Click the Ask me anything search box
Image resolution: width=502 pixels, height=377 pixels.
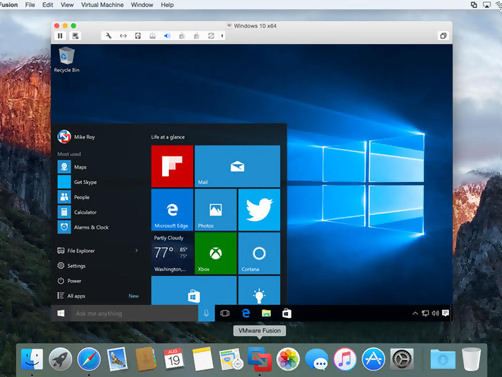pos(134,313)
